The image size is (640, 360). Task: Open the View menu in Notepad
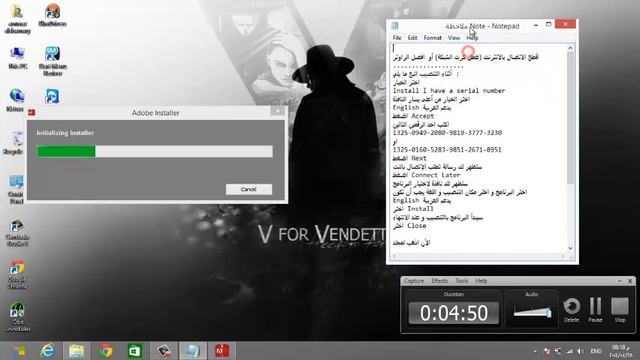tap(454, 38)
